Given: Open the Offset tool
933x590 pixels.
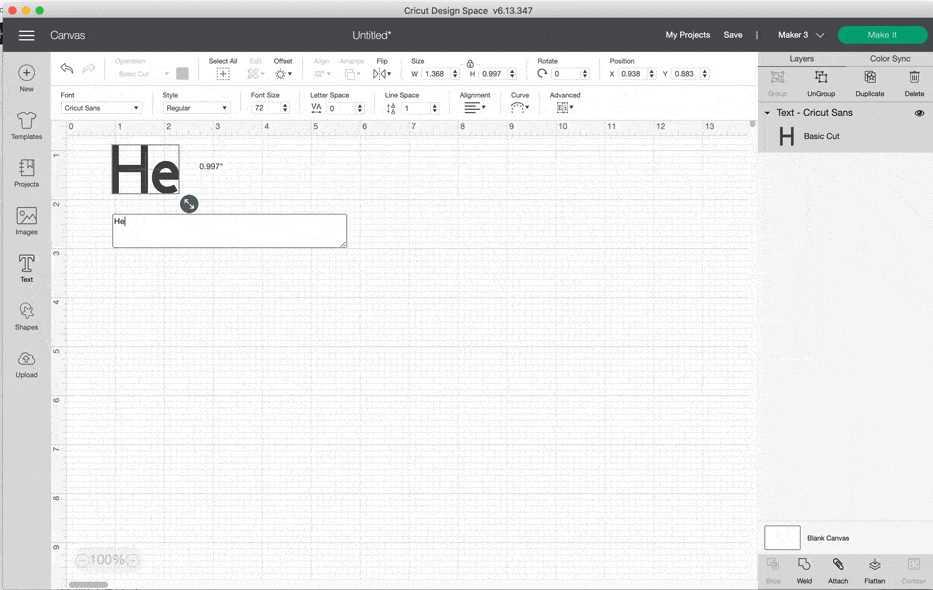Looking at the screenshot, I should [283, 74].
